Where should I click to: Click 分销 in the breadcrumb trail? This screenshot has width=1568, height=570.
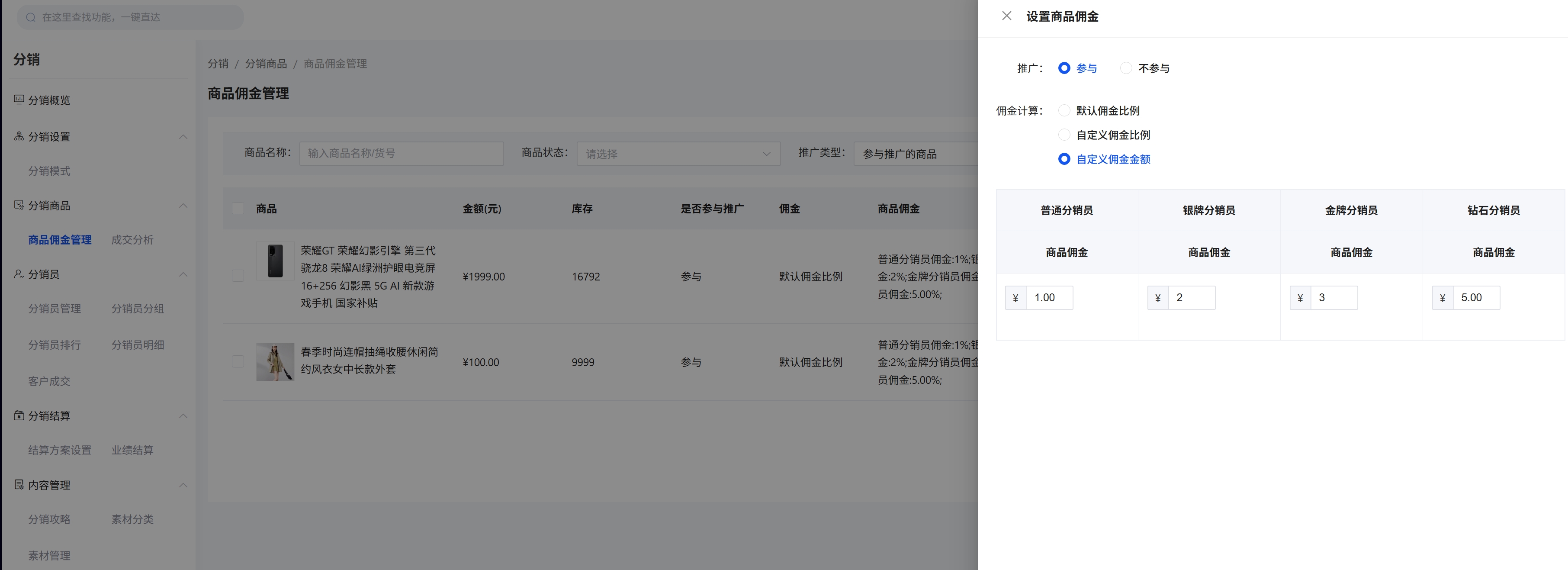click(x=218, y=63)
